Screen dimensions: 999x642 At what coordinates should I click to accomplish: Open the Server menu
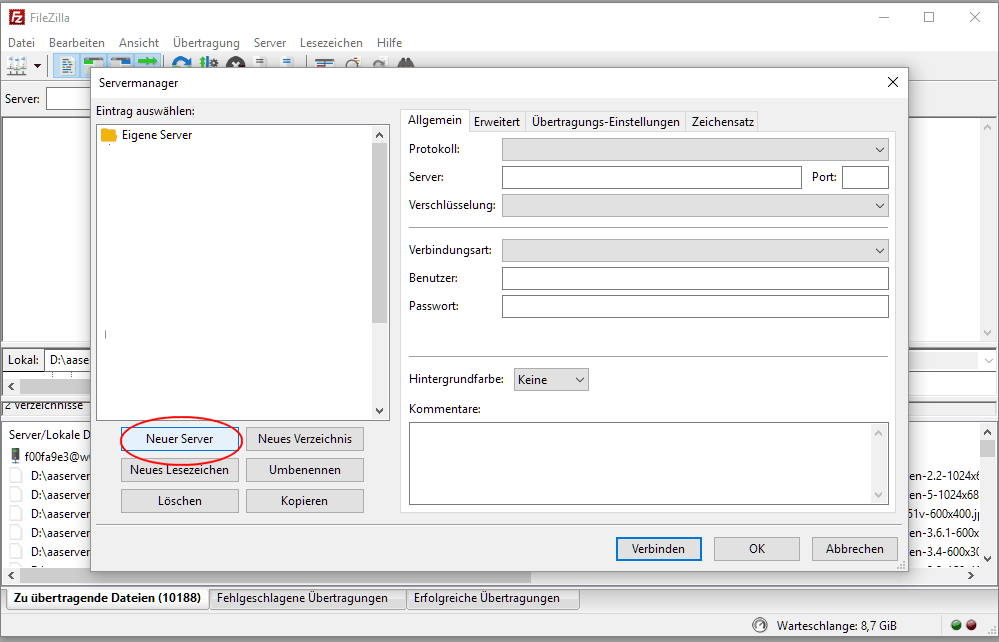point(270,43)
